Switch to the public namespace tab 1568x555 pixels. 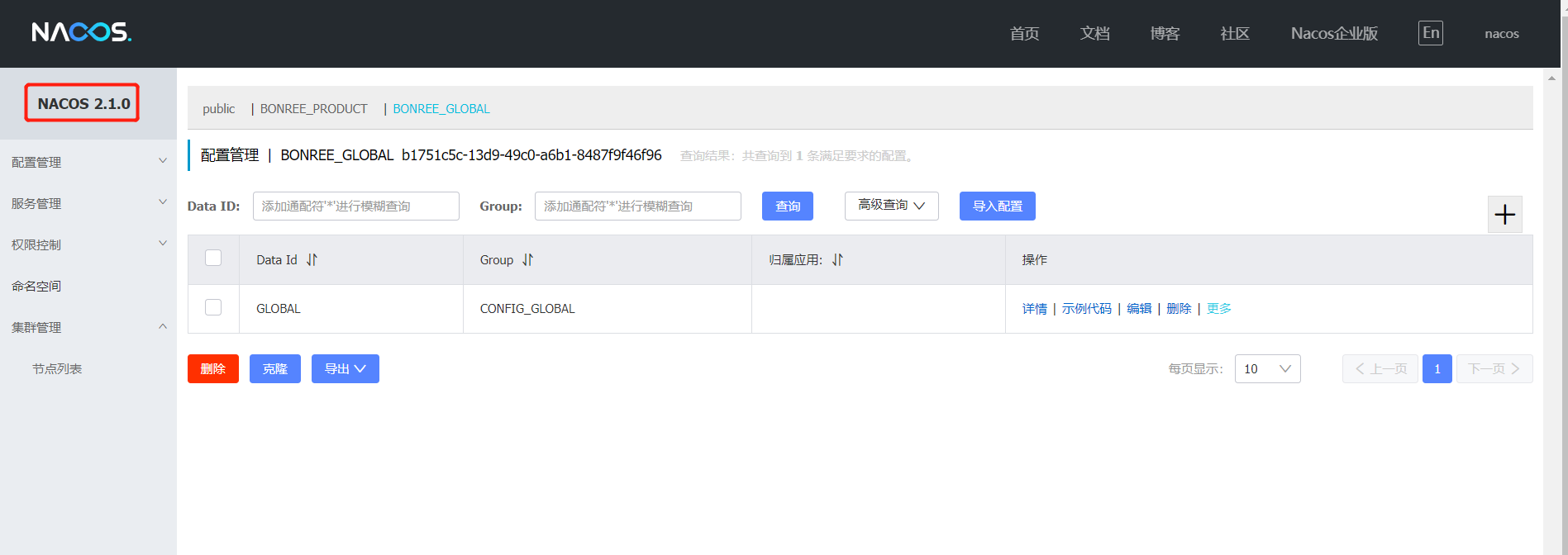[x=218, y=109]
